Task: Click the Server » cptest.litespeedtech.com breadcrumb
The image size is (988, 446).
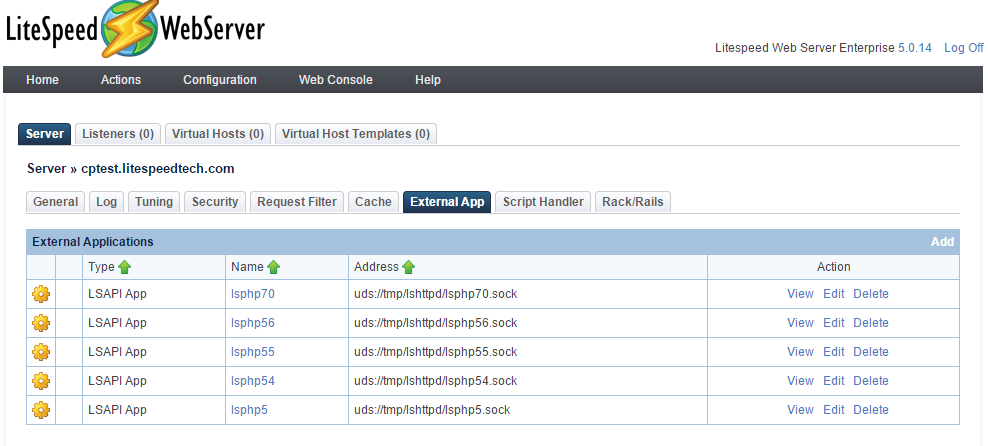Action: 130,169
